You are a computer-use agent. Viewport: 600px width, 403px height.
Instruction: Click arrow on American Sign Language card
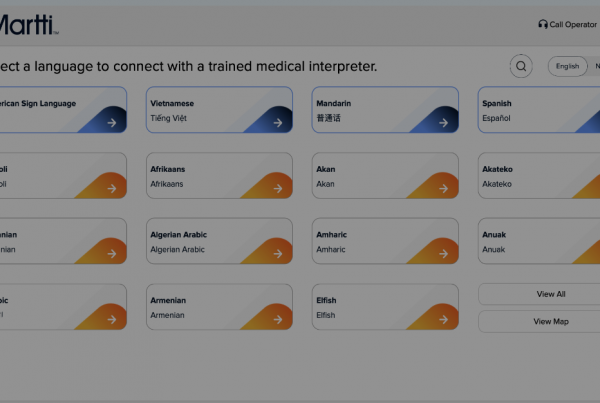coord(112,123)
